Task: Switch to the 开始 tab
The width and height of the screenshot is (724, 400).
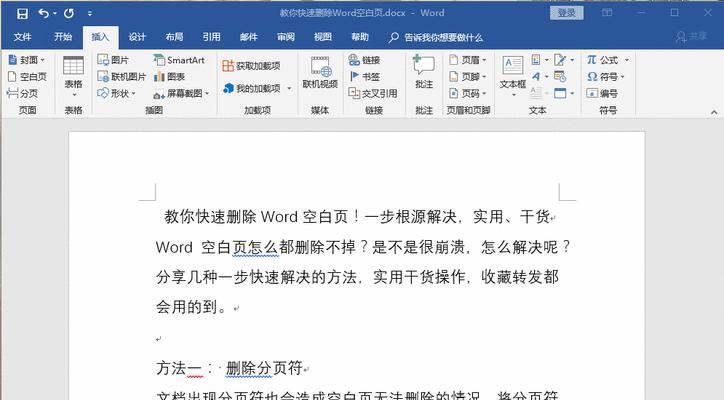Action: point(63,37)
